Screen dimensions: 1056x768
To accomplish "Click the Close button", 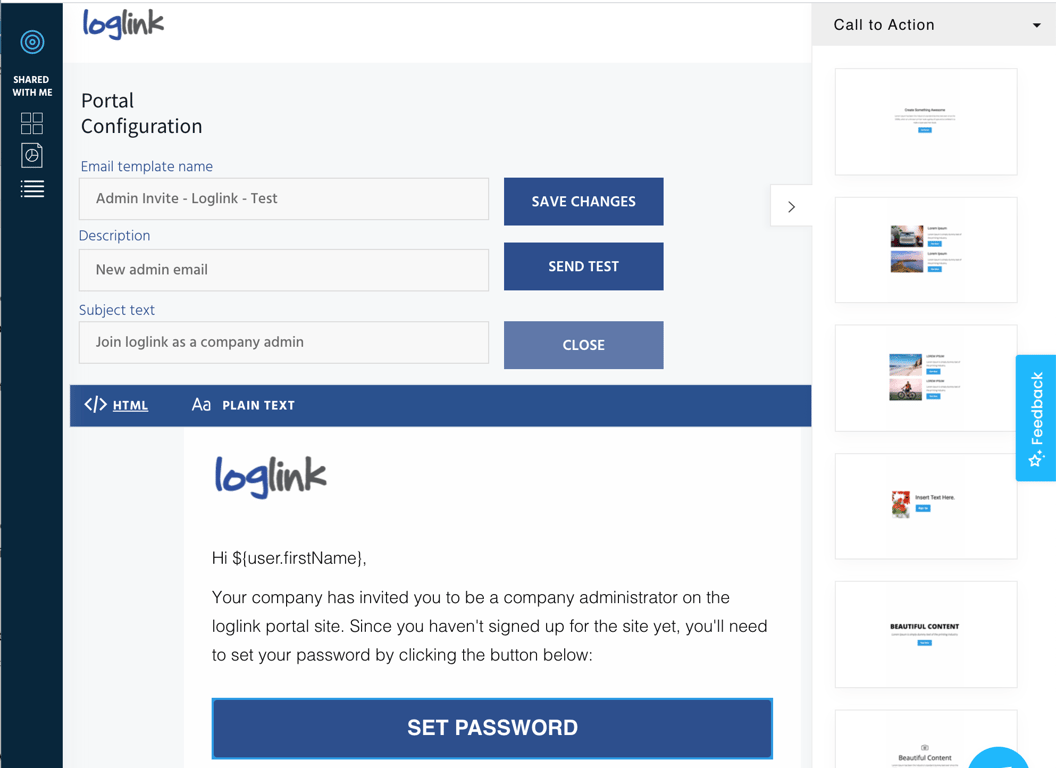I will tap(583, 345).
